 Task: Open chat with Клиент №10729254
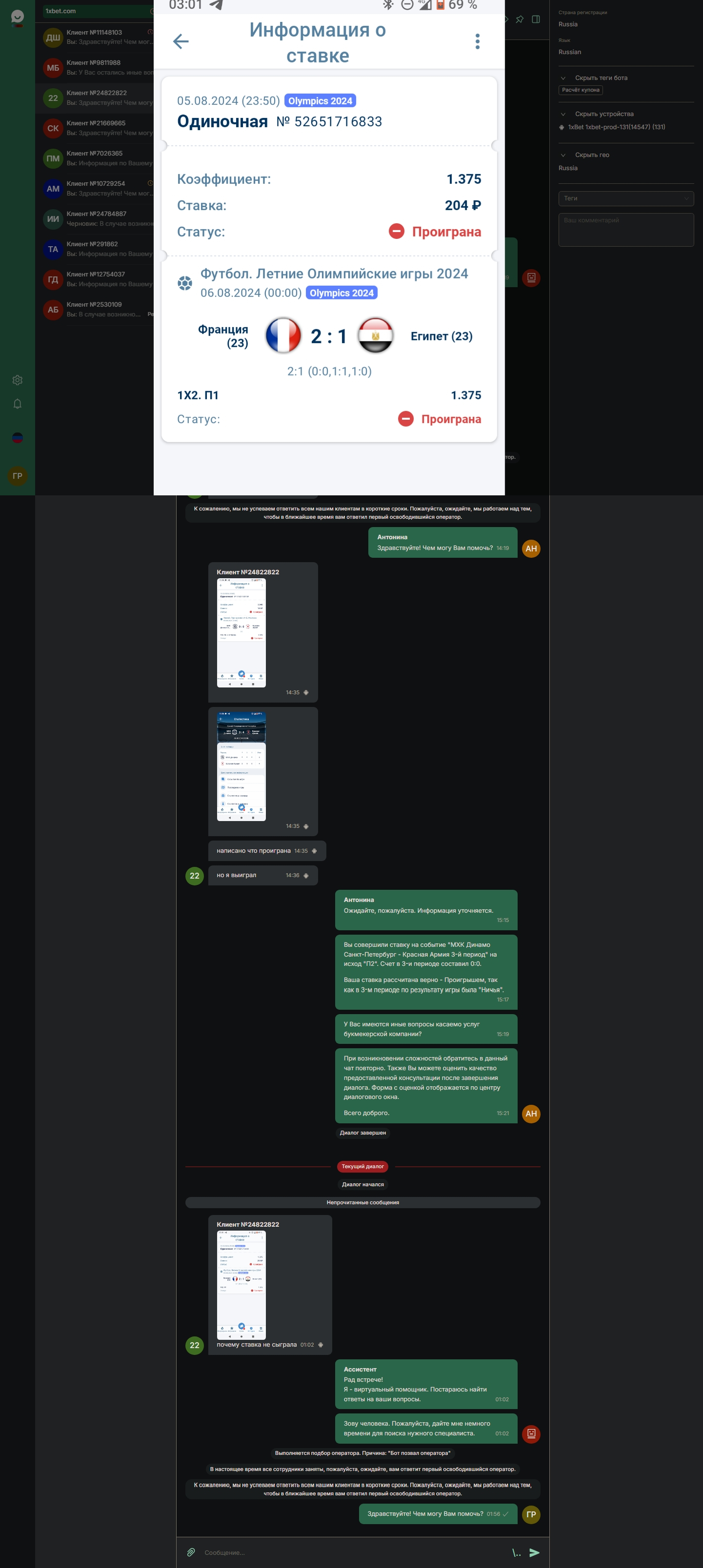click(95, 188)
